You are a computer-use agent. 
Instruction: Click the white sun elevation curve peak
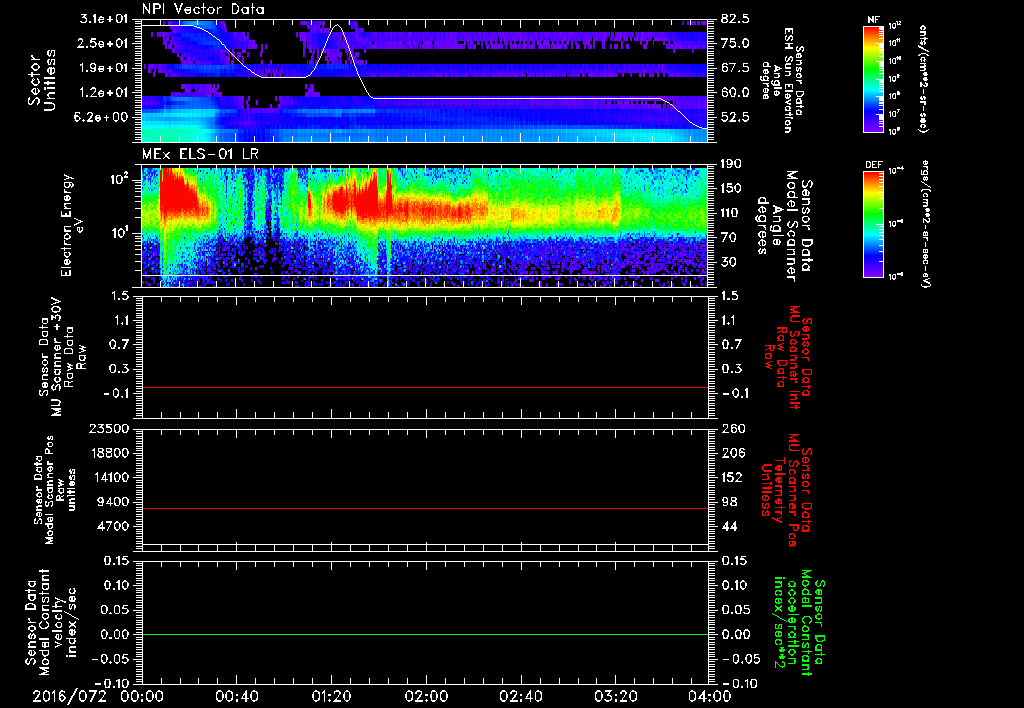click(x=338, y=25)
